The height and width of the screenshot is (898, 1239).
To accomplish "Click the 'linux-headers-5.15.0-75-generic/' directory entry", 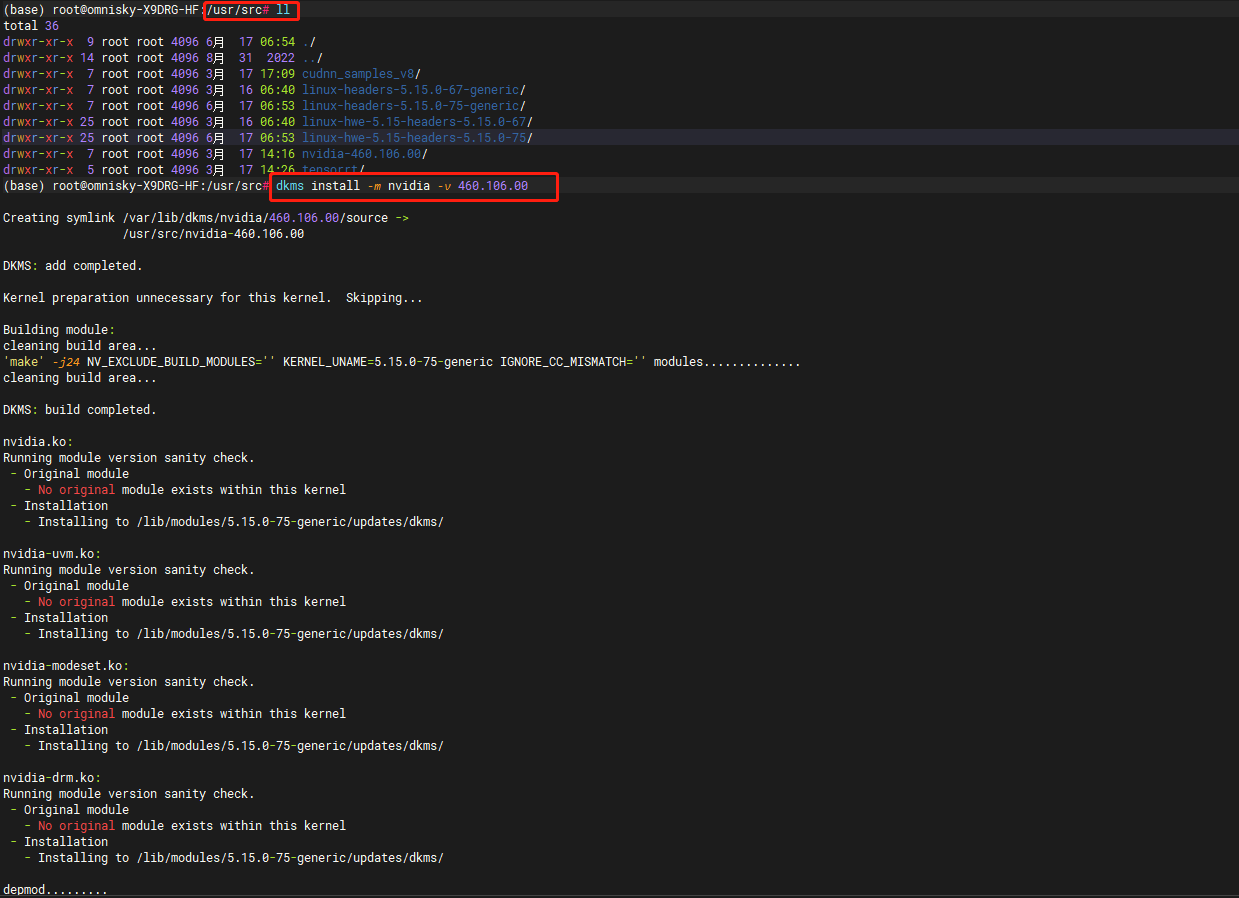I will [x=414, y=106].
